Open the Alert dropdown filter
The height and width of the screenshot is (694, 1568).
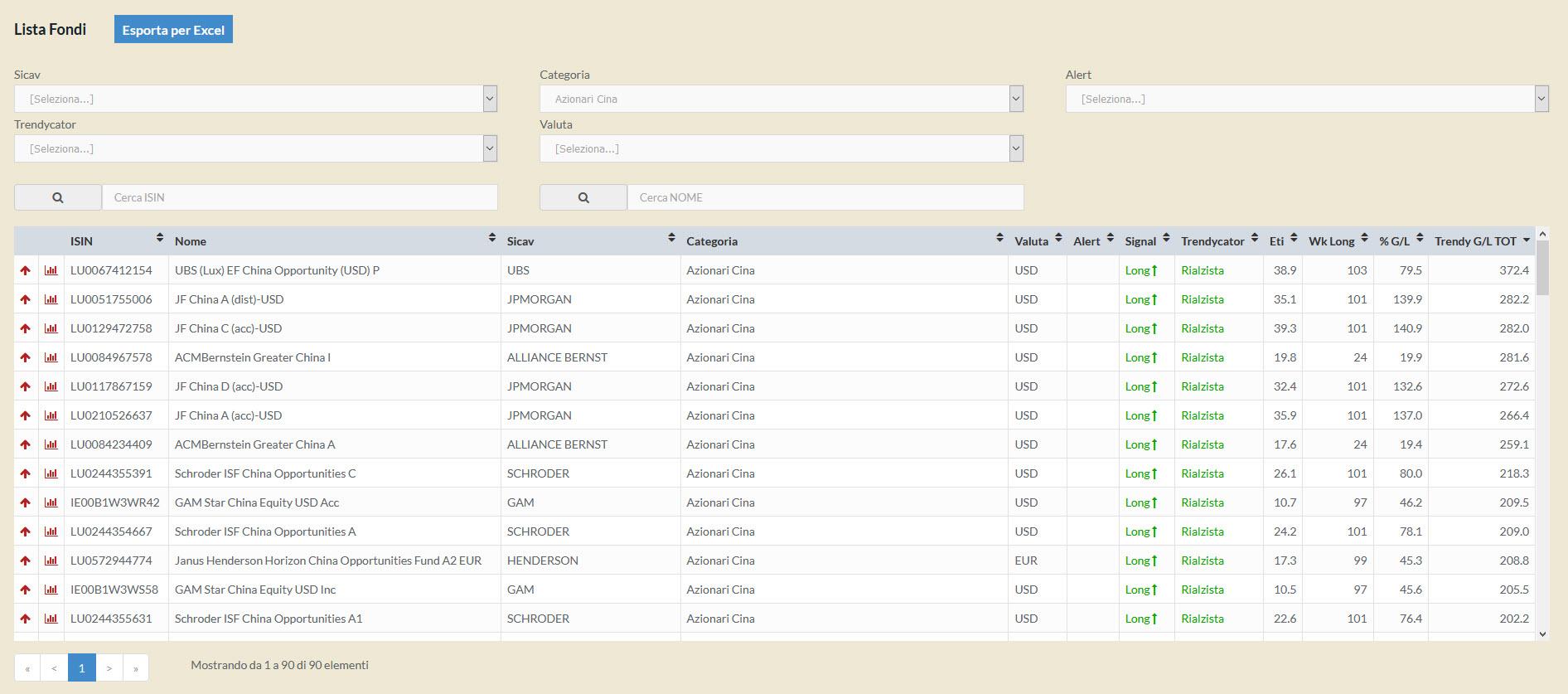tap(1306, 99)
